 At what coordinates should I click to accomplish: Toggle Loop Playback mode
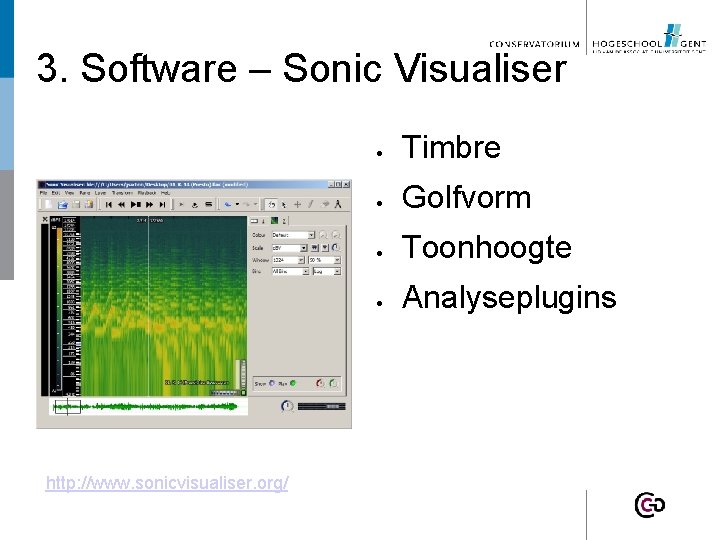(195, 205)
